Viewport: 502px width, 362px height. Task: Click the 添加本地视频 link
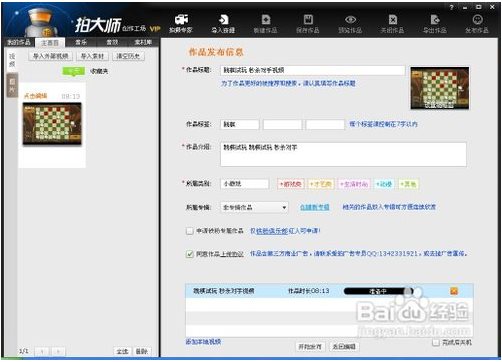click(203, 342)
